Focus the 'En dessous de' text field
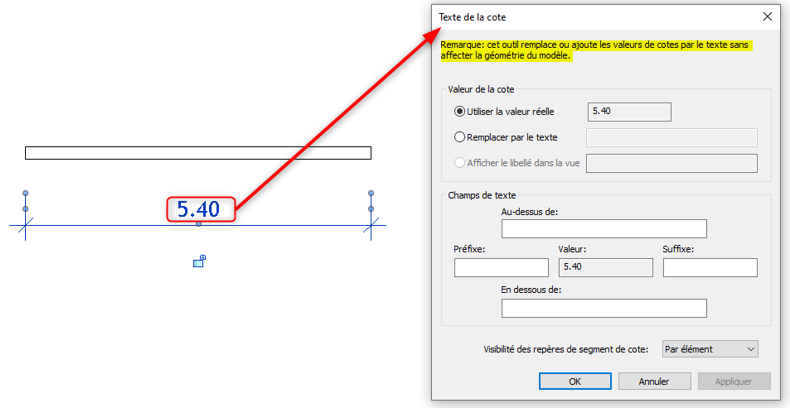Screen dimensions: 790x409 click(x=604, y=308)
